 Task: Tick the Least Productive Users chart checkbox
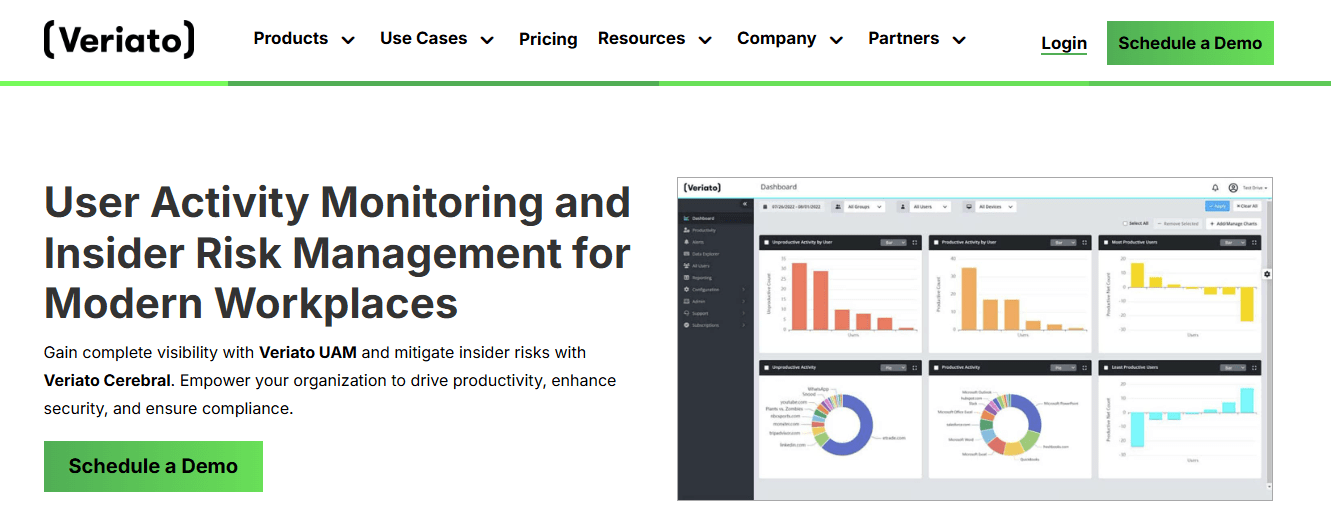click(x=1106, y=368)
